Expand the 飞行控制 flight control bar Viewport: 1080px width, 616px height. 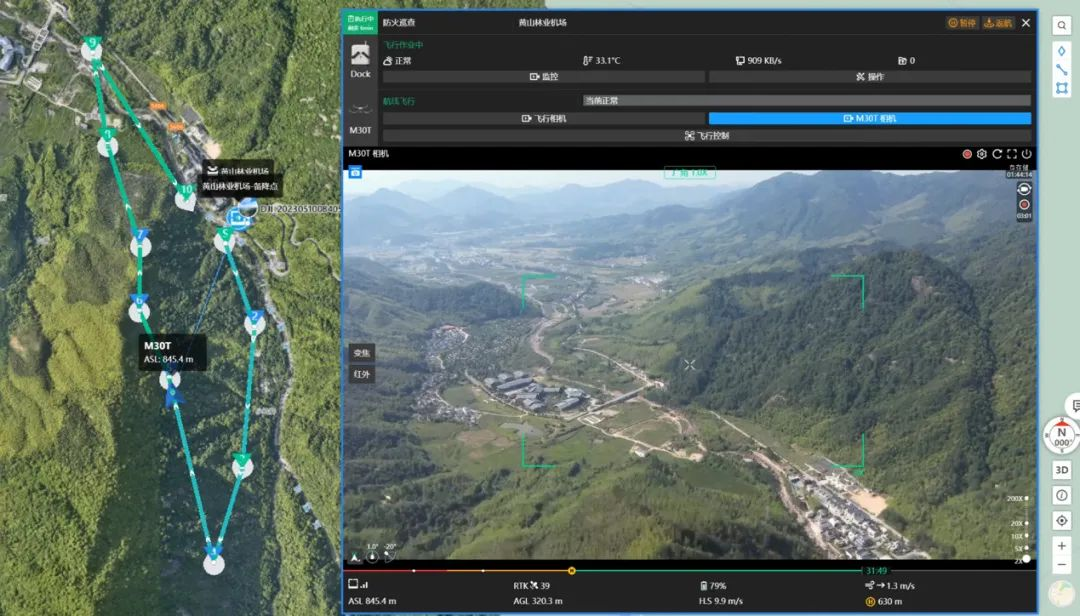click(x=707, y=136)
